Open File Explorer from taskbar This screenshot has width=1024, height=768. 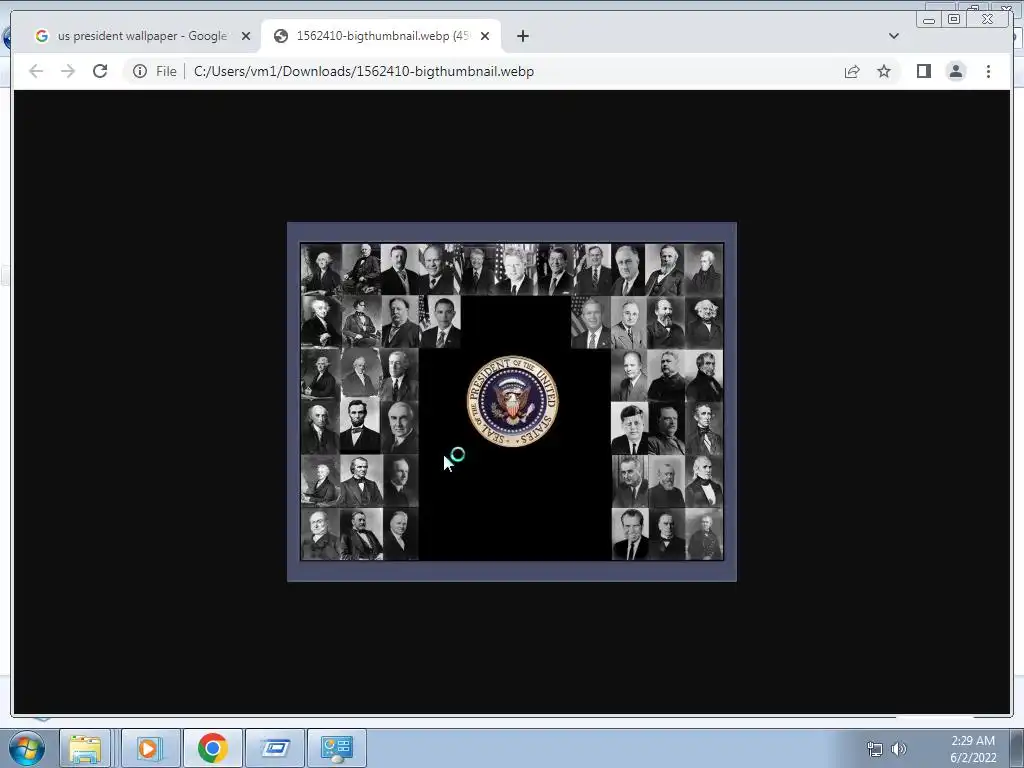click(85, 748)
